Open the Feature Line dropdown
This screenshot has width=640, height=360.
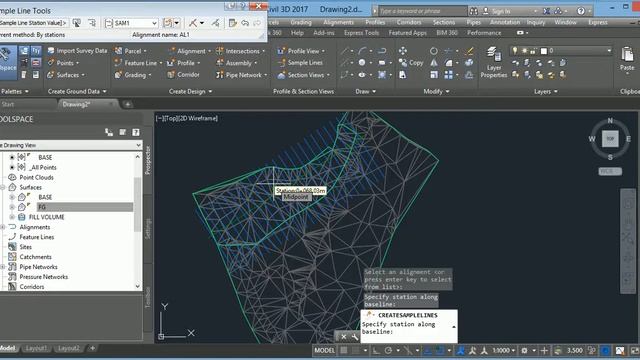coord(138,63)
